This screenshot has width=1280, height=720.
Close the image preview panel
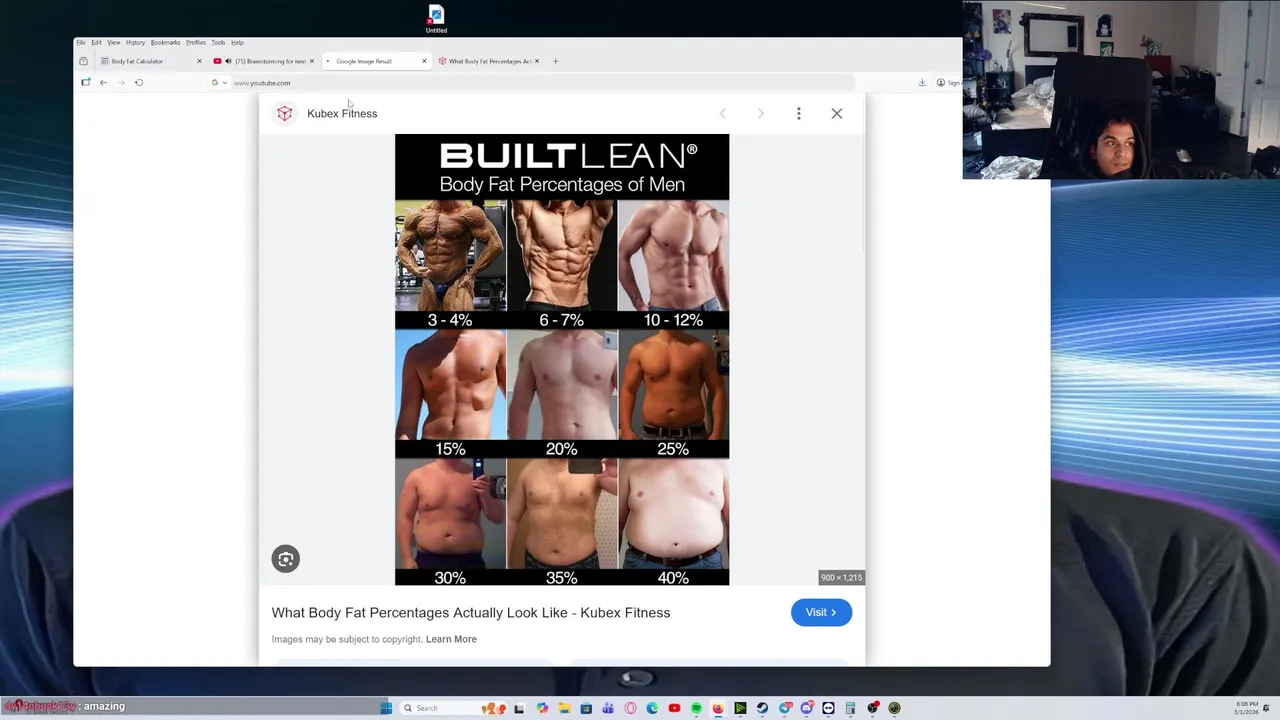pyautogui.click(x=837, y=113)
